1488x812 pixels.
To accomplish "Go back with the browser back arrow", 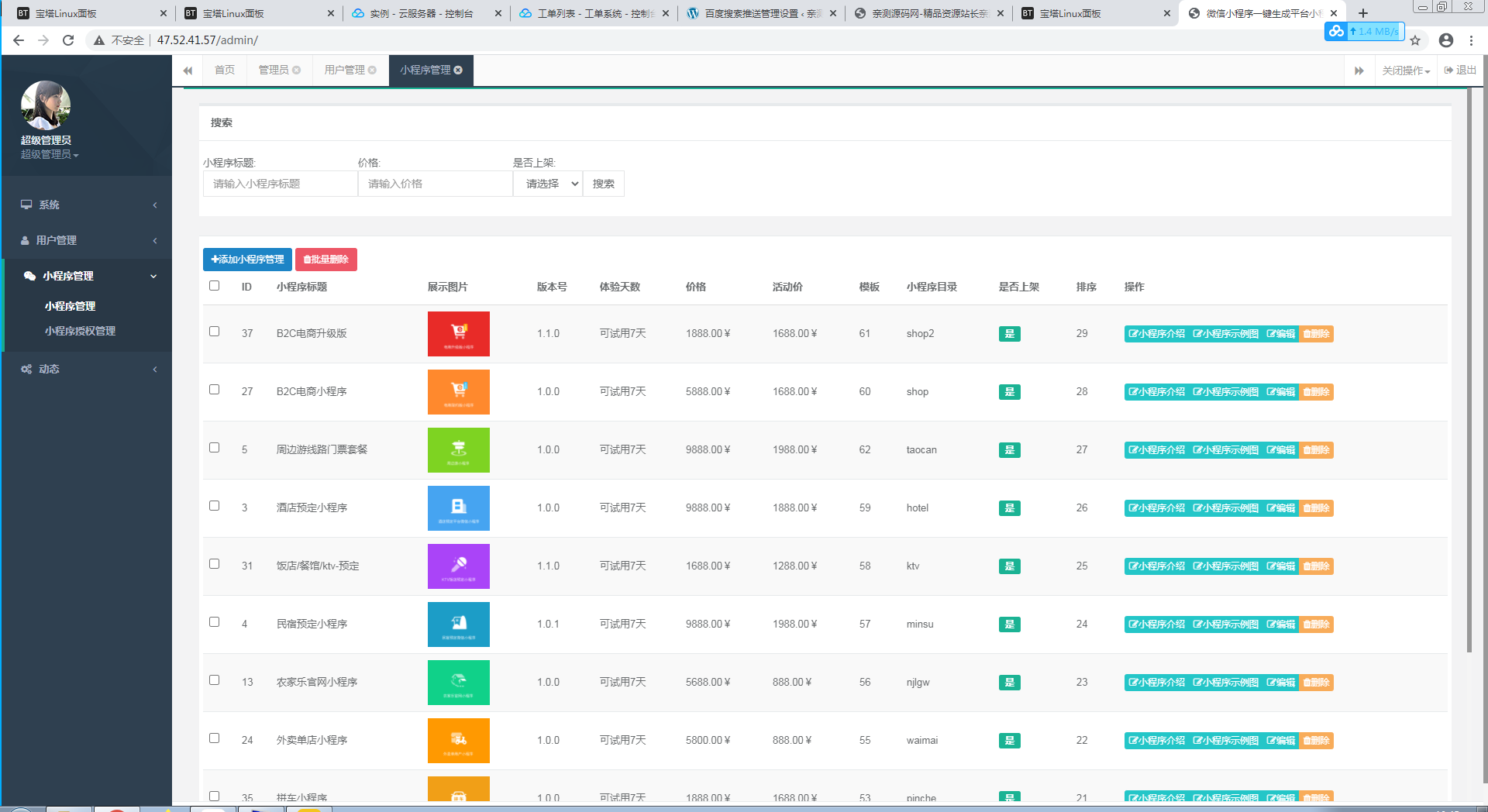I will (x=19, y=40).
